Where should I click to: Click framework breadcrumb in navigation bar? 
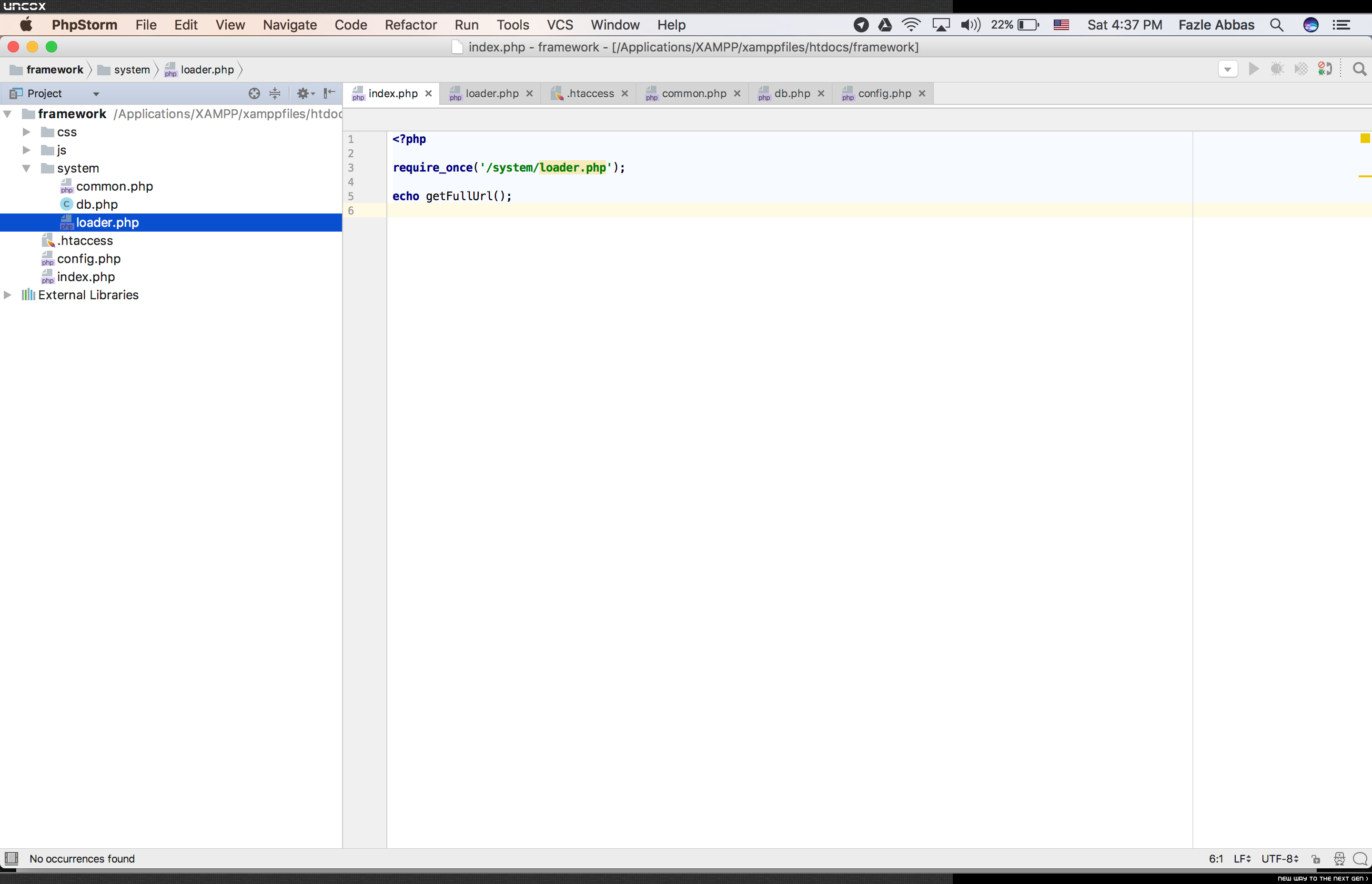pos(47,70)
